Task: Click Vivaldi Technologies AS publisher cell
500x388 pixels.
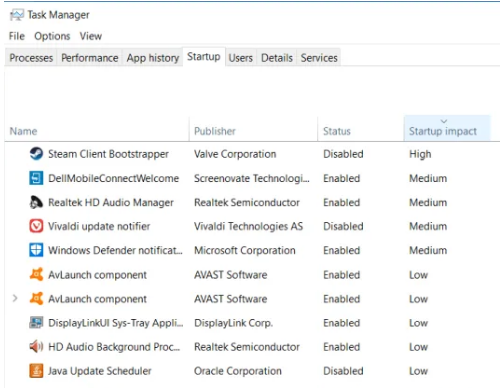Action: click(x=248, y=226)
